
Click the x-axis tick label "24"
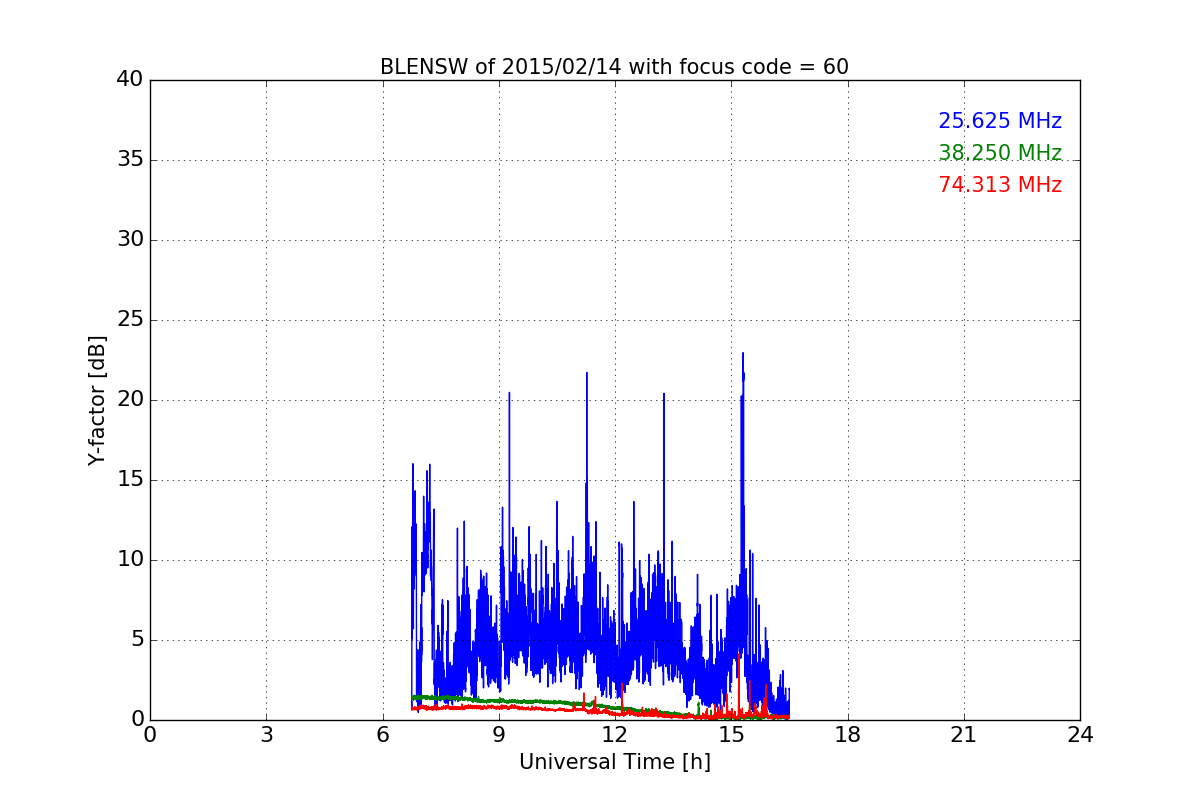point(1080,735)
